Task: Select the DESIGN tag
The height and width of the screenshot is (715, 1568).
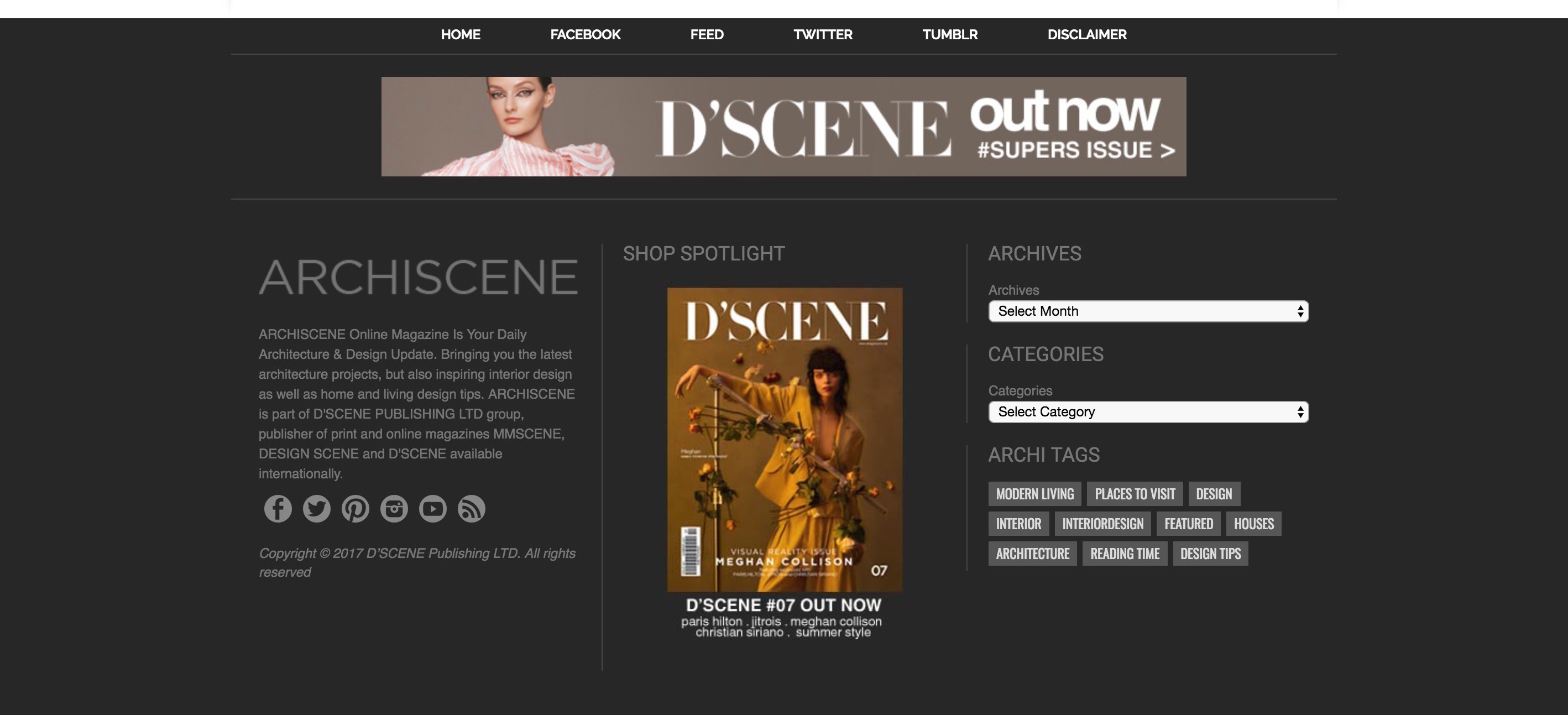Action: pos(1214,494)
